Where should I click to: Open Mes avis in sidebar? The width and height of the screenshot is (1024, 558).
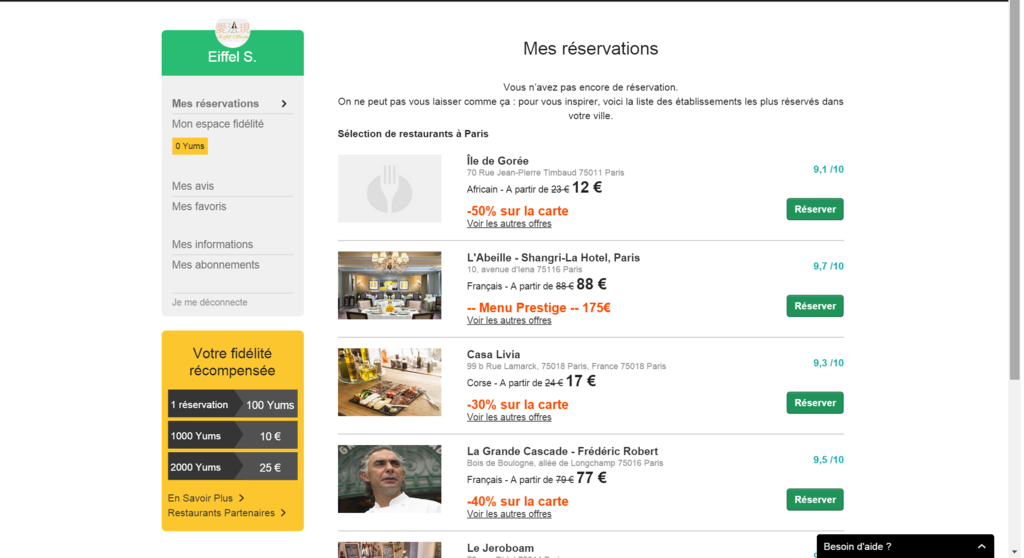pos(193,186)
